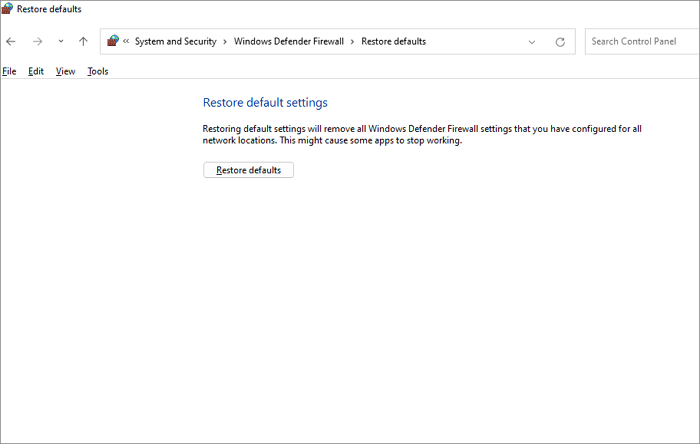700x444 pixels.
Task: Open Windows Defender Firewall breadcrumb
Action: pos(288,42)
